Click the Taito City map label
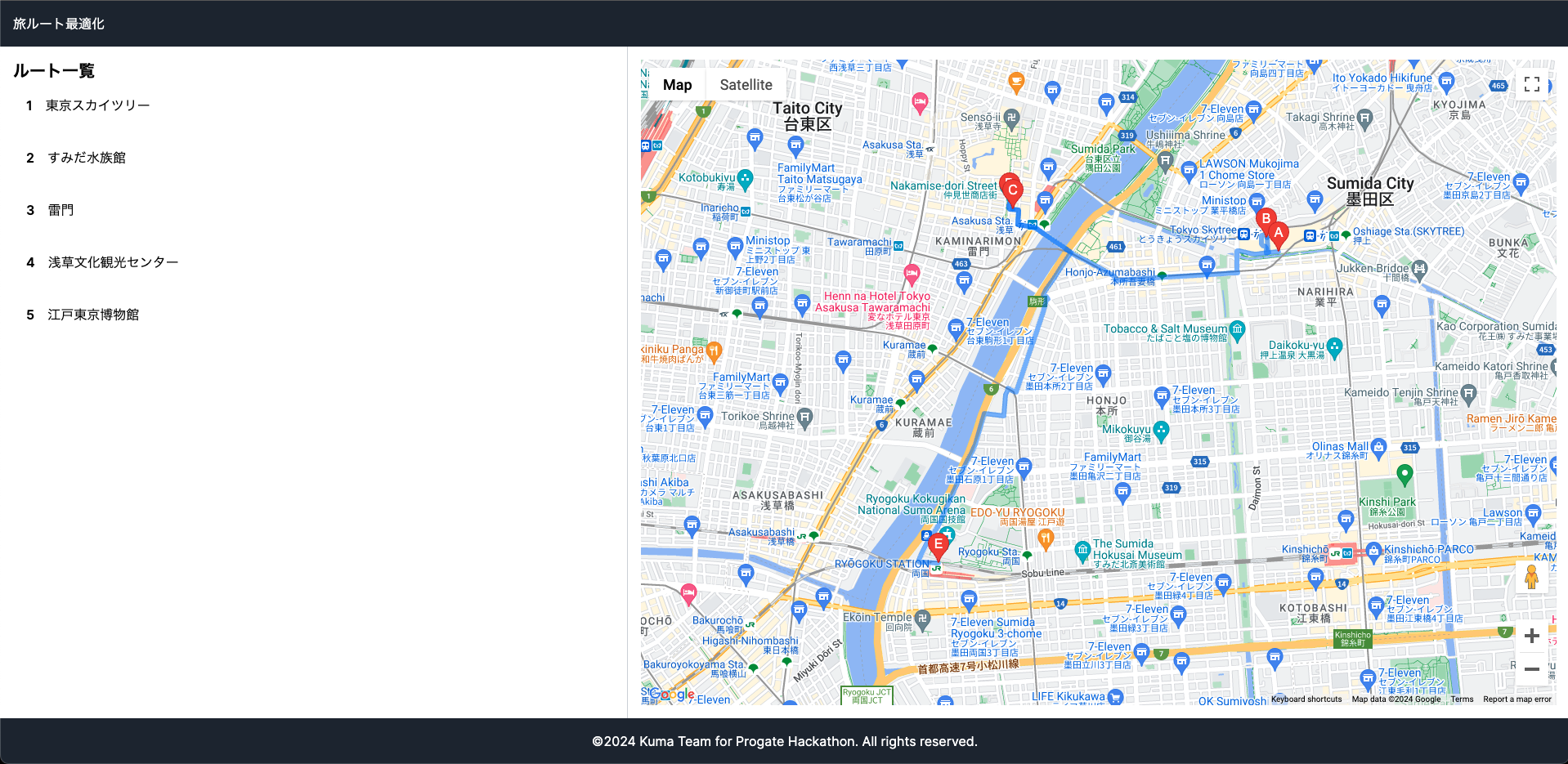1568x764 pixels. pyautogui.click(x=808, y=116)
